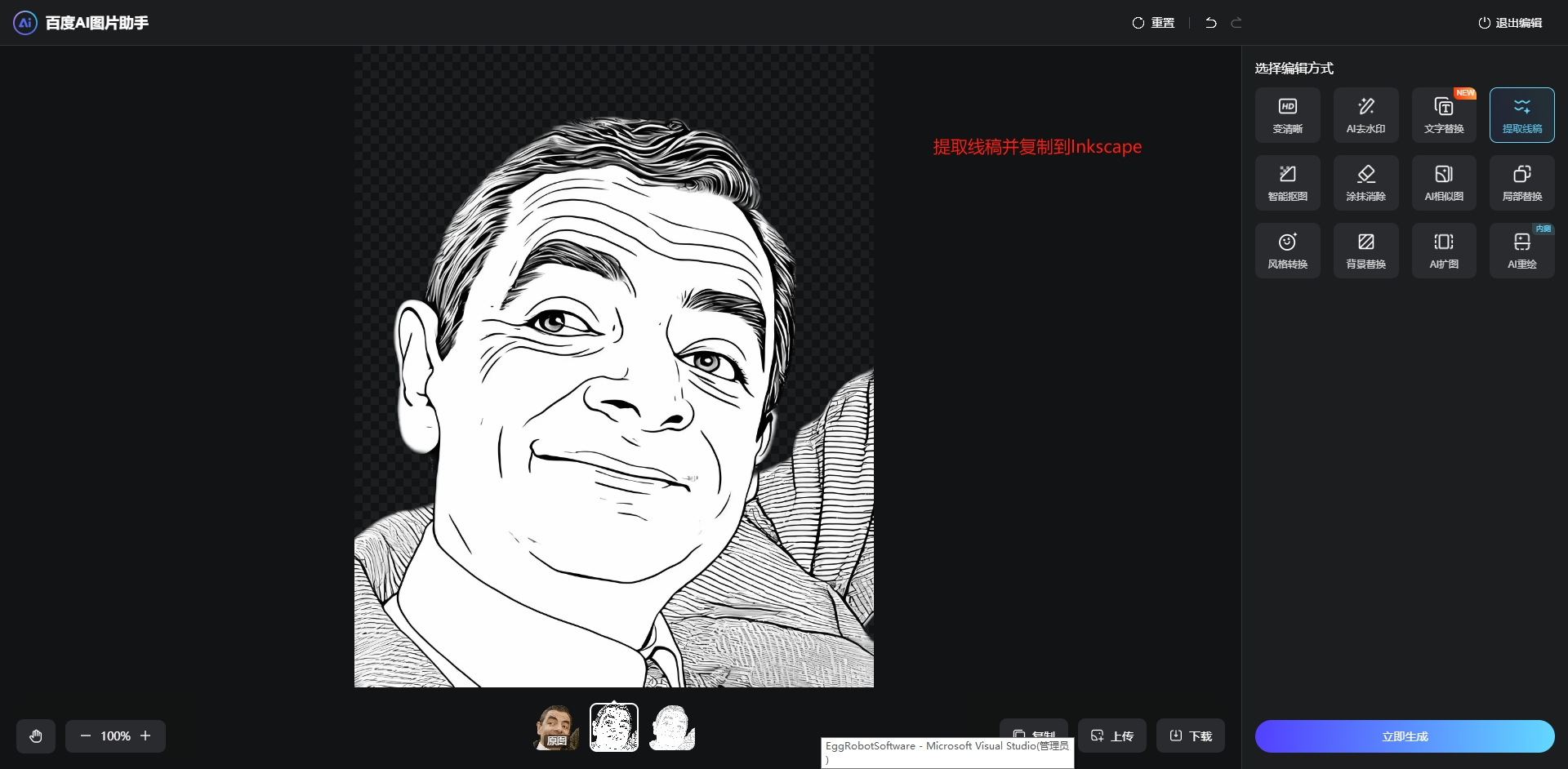Select the 提取线稿 line art tool

[x=1521, y=115]
